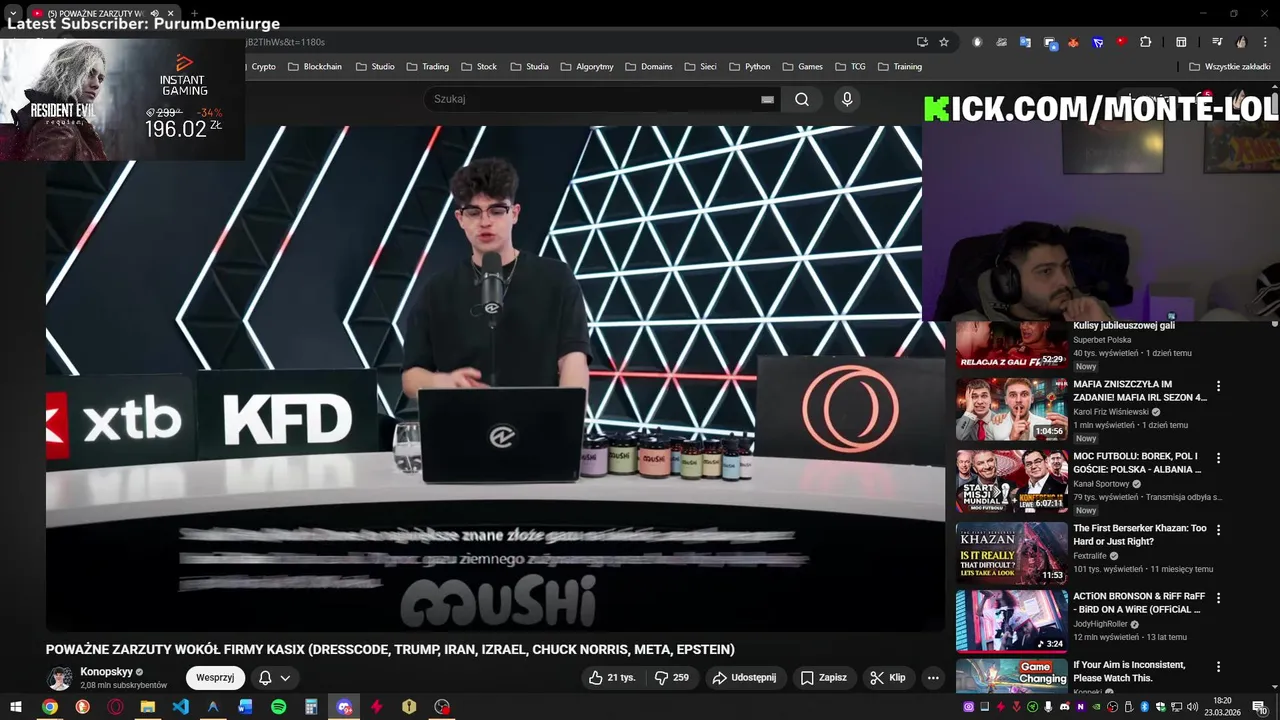
Task: Open the TCG bookmarks folder
Action: (x=851, y=67)
